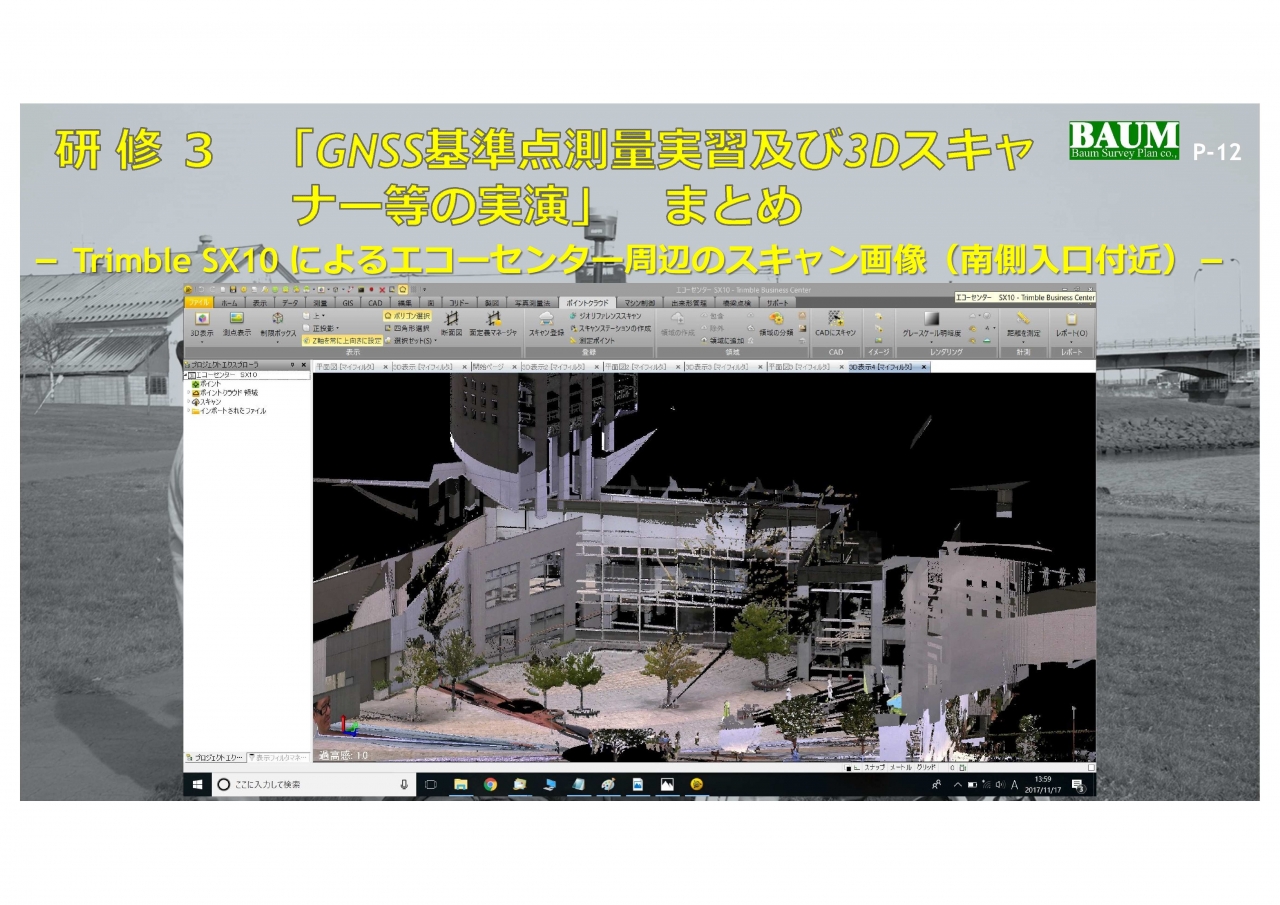Open Chrome from the Windows taskbar
The height and width of the screenshot is (905, 1280).
point(490,784)
